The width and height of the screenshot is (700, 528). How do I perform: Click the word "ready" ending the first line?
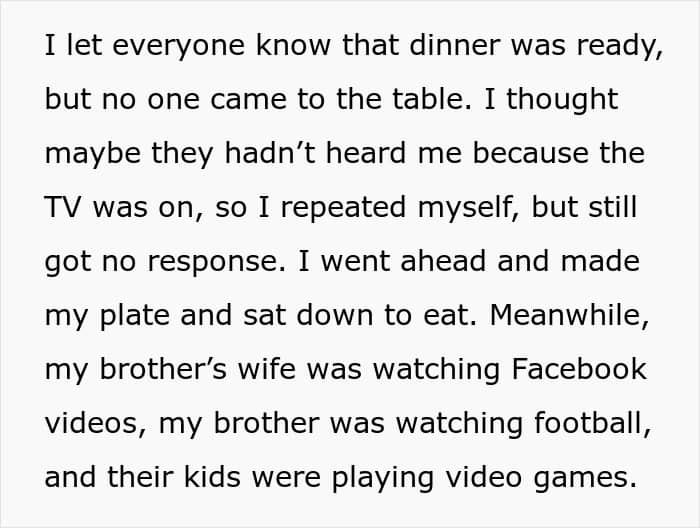click(x=616, y=47)
